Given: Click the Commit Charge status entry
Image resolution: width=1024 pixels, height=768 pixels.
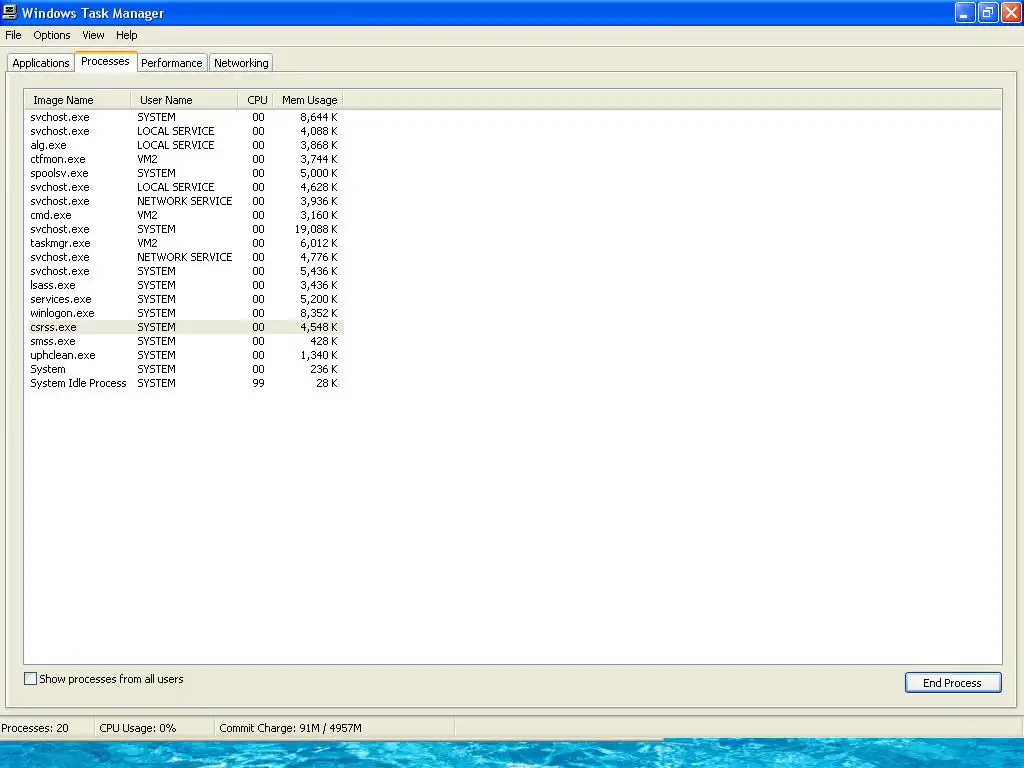Looking at the screenshot, I should point(291,728).
